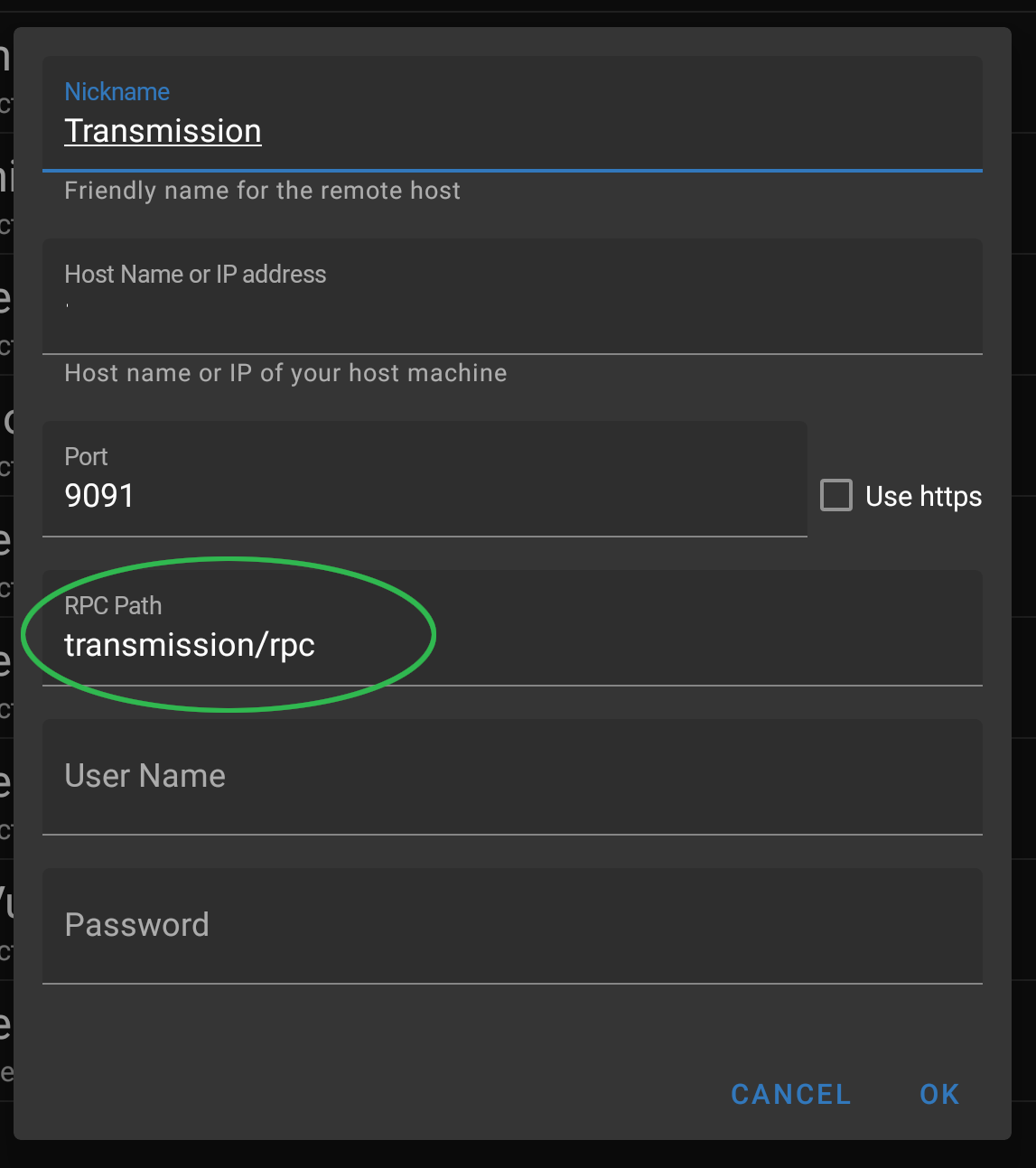Focus the Password input field
The image size is (1036, 1168).
pos(361,925)
